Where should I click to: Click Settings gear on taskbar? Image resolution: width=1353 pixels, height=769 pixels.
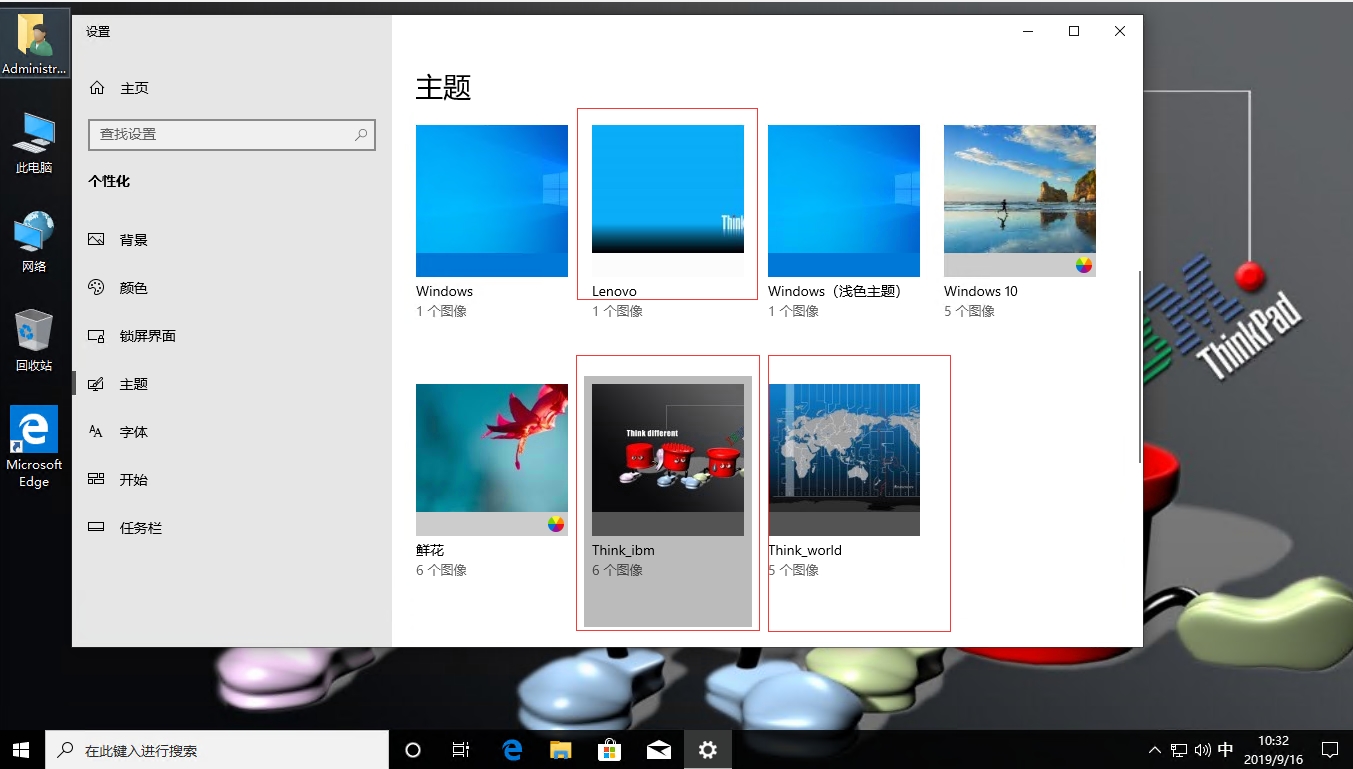[708, 750]
